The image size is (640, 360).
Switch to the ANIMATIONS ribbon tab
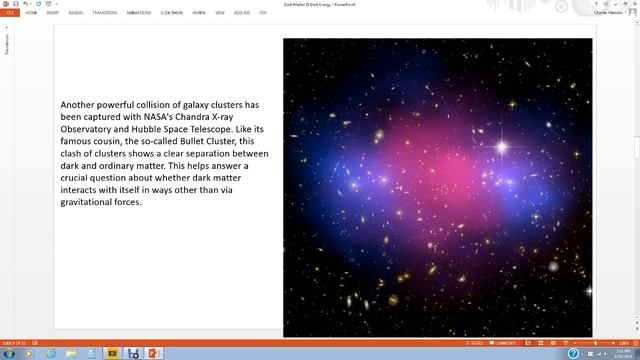(139, 13)
